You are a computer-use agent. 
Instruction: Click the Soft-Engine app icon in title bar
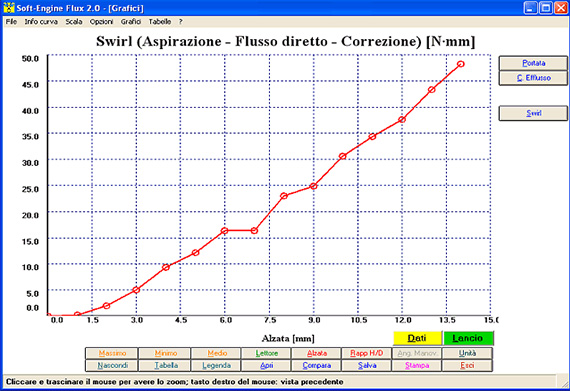point(8,8)
